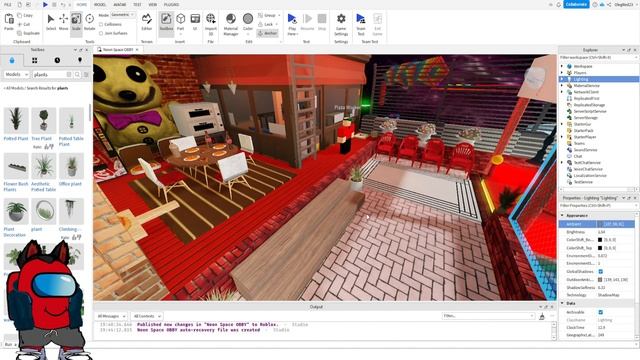This screenshot has width=640, height=360.
Task: Expand the TextChatService node in Explorer
Action: 562,162
